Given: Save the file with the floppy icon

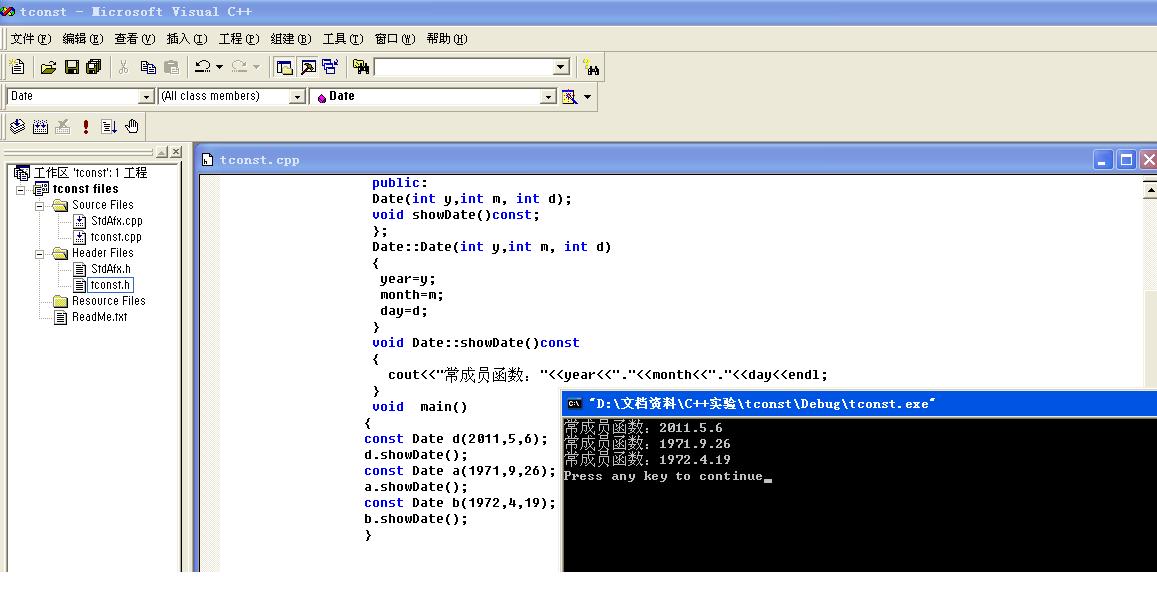Looking at the screenshot, I should [72, 67].
